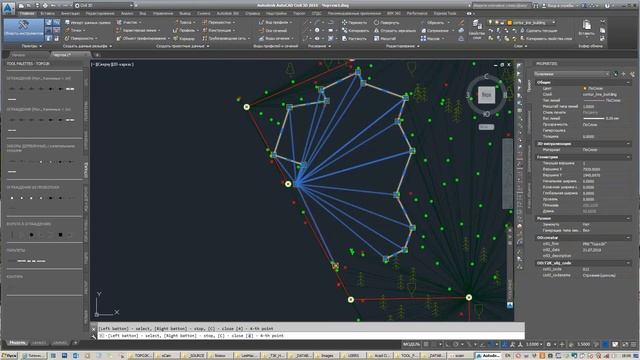This screenshot has width=640, height=360.
Task: Click the Цвет ПоСлою color swatch in Properties
Action: point(585,88)
